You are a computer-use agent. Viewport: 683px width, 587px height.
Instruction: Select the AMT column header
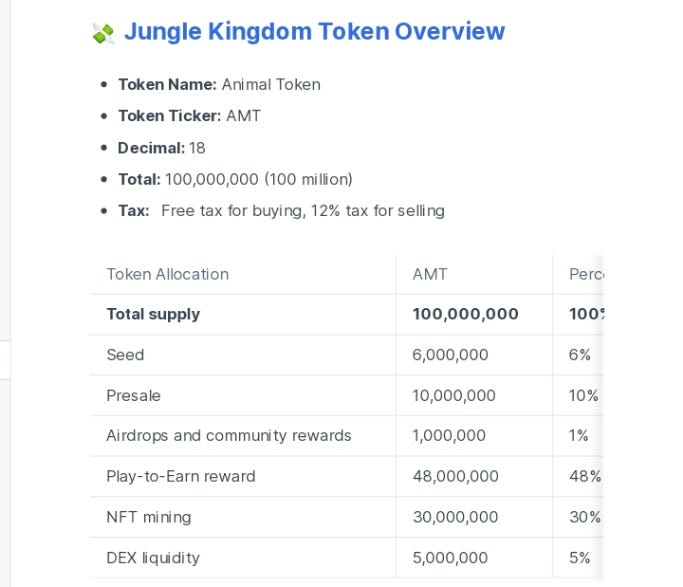coord(430,274)
